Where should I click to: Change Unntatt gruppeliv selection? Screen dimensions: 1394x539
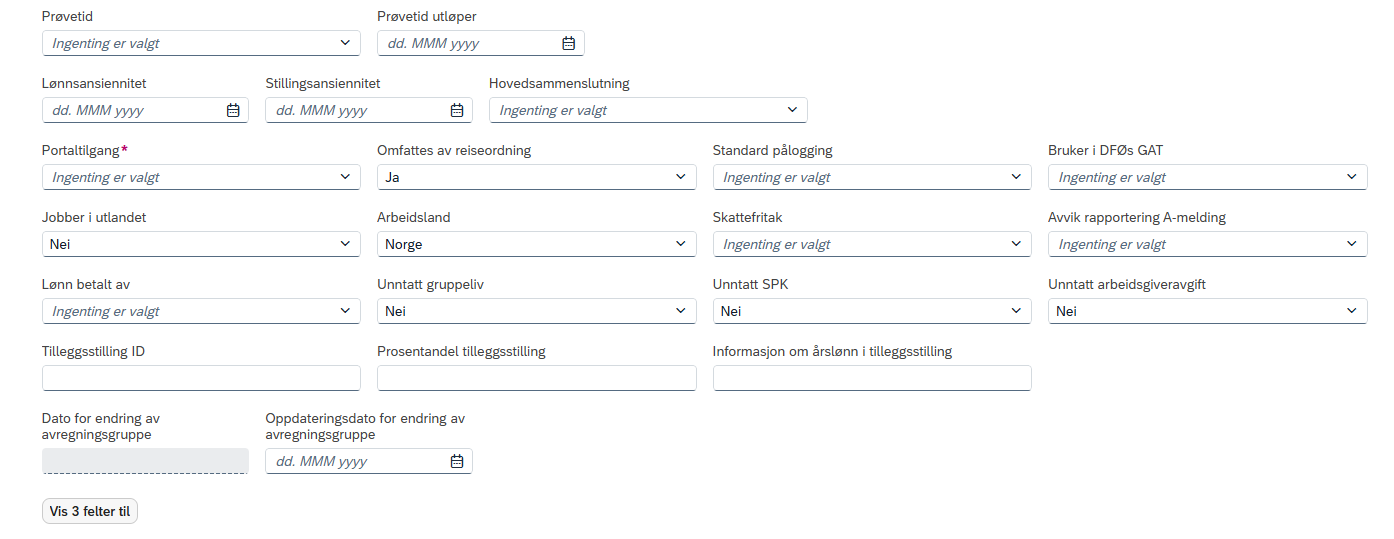click(x=537, y=311)
